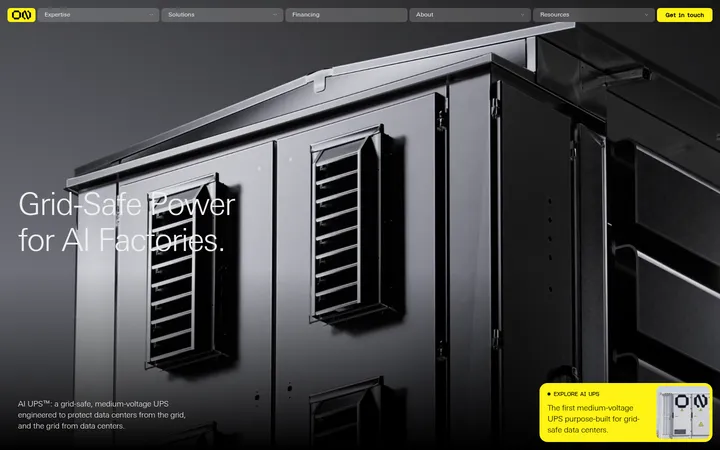The width and height of the screenshot is (720, 450).
Task: Click the AI UPS description paragraph
Action: pyautogui.click(x=101, y=415)
